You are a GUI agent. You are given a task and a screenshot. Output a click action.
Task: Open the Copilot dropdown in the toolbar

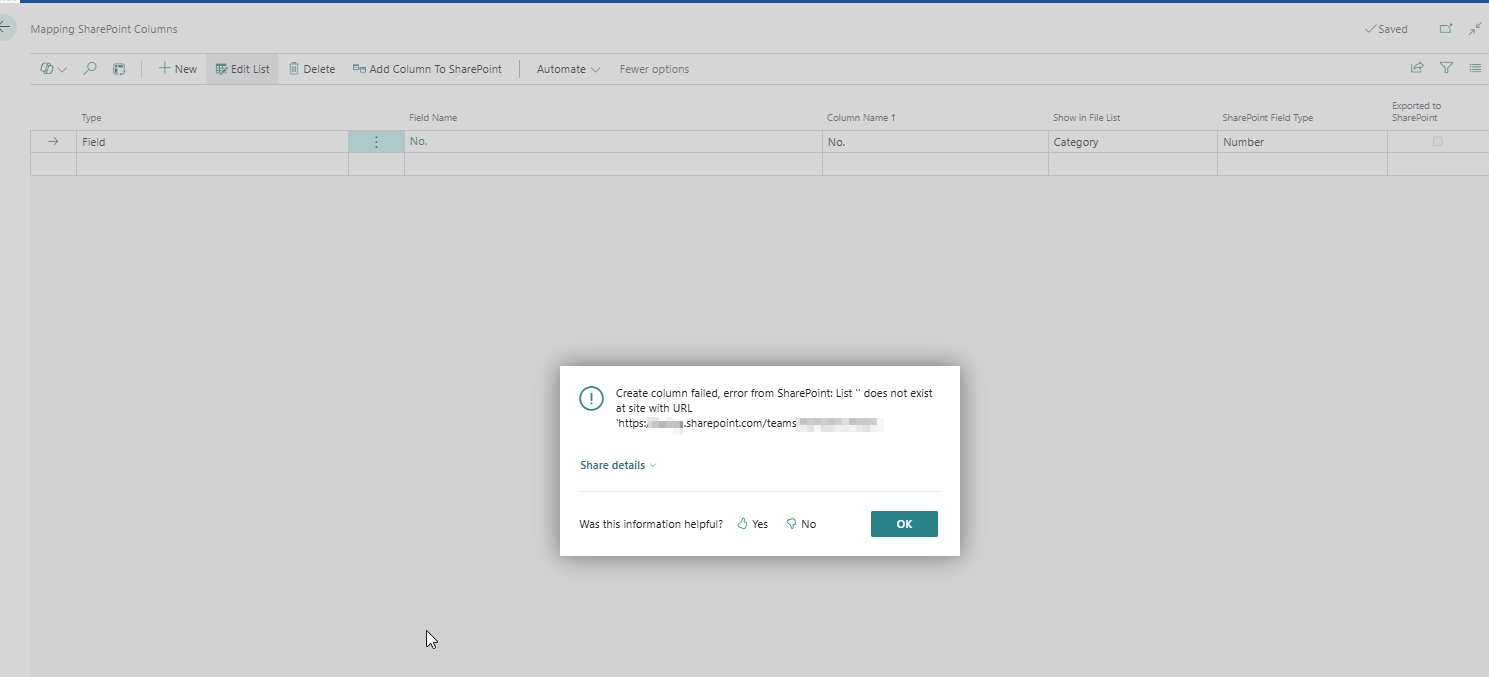[54, 69]
